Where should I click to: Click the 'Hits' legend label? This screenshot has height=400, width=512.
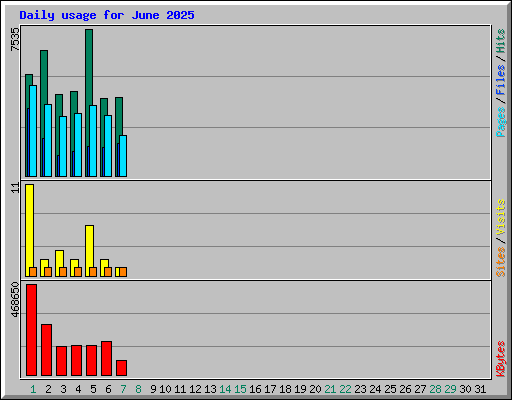point(500,41)
